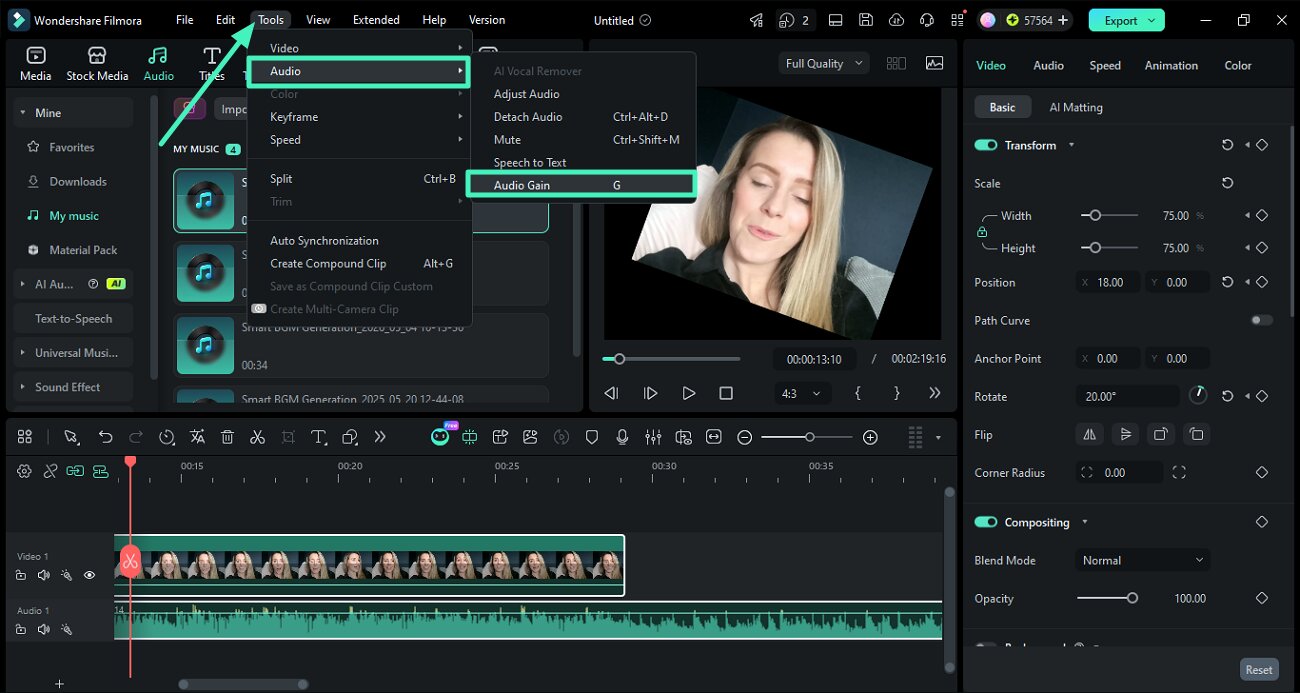The image size is (1300, 693).
Task: Click the trash delete icon in timeline toolbar
Action: tap(227, 437)
